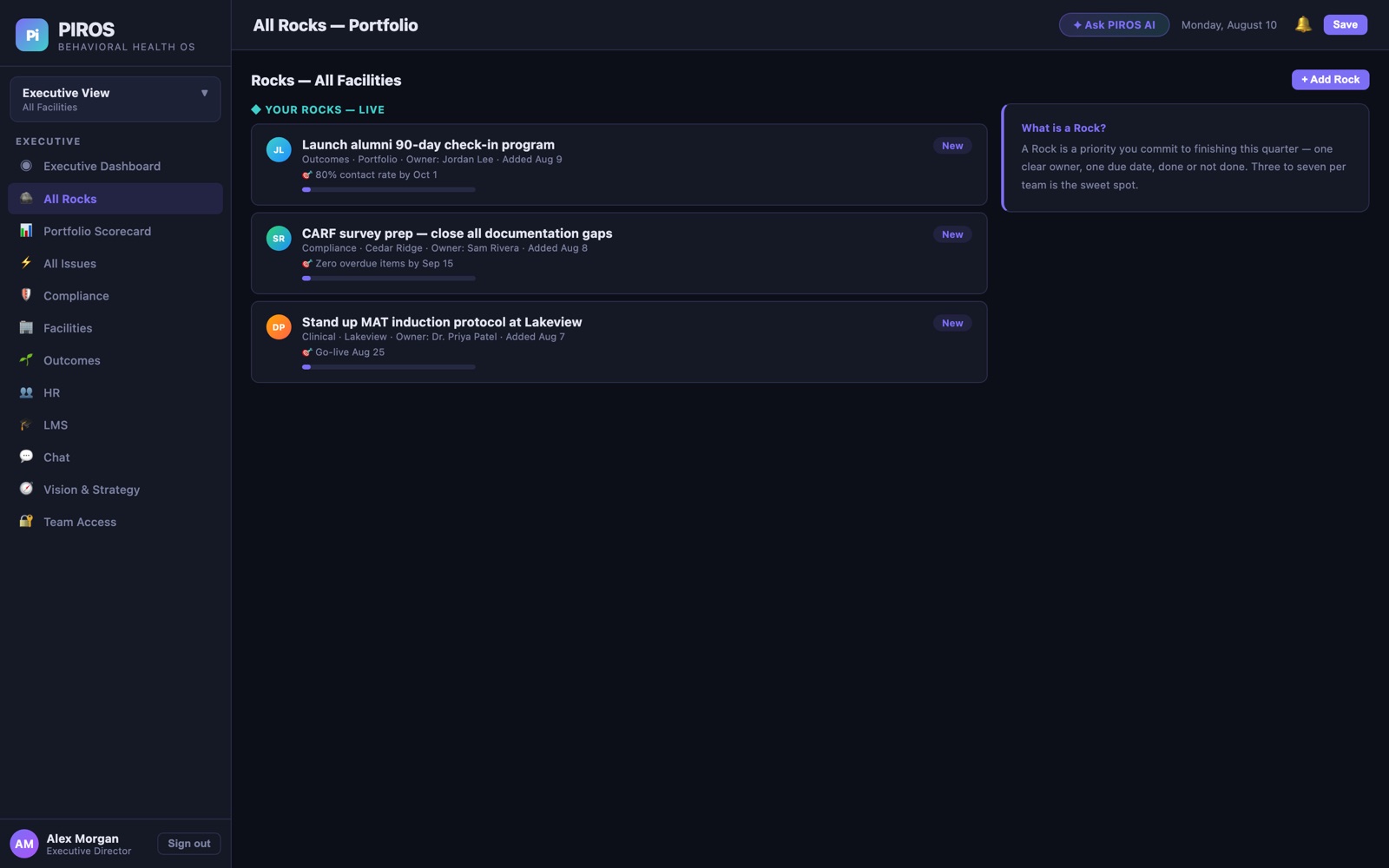Open the HR section in sidebar
This screenshot has width=1389, height=868.
pyautogui.click(x=115, y=392)
